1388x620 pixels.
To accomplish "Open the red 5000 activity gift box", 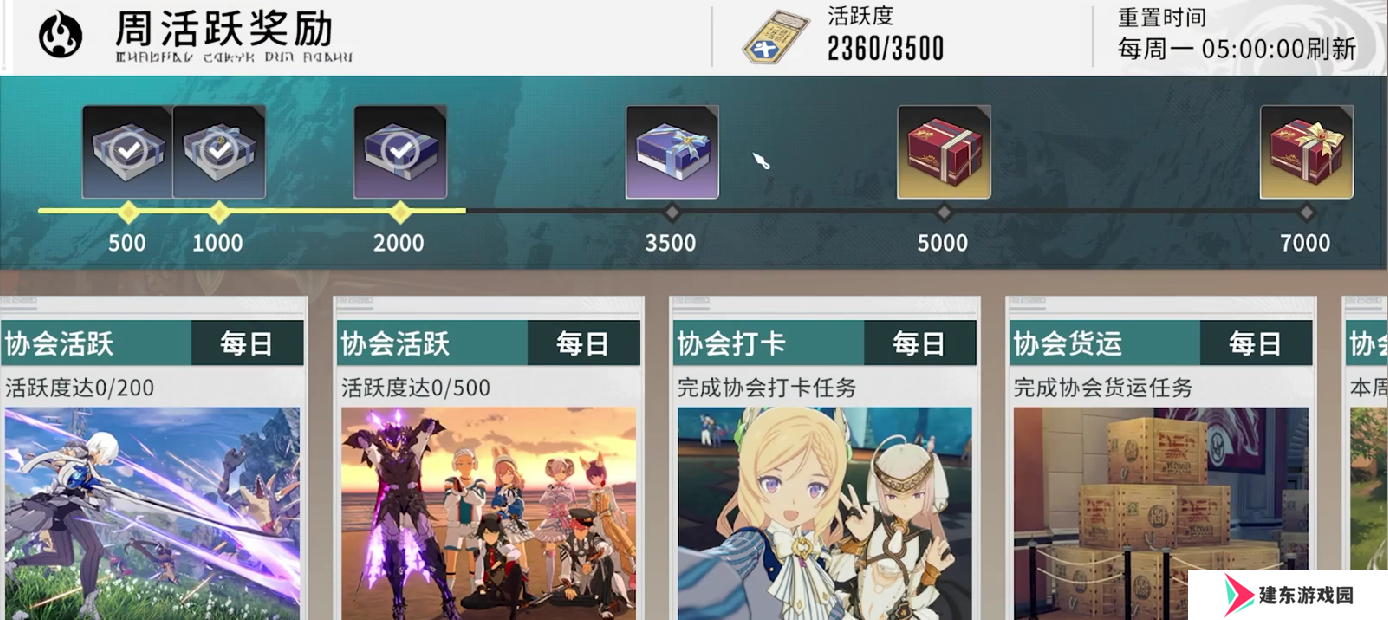I will coord(944,152).
